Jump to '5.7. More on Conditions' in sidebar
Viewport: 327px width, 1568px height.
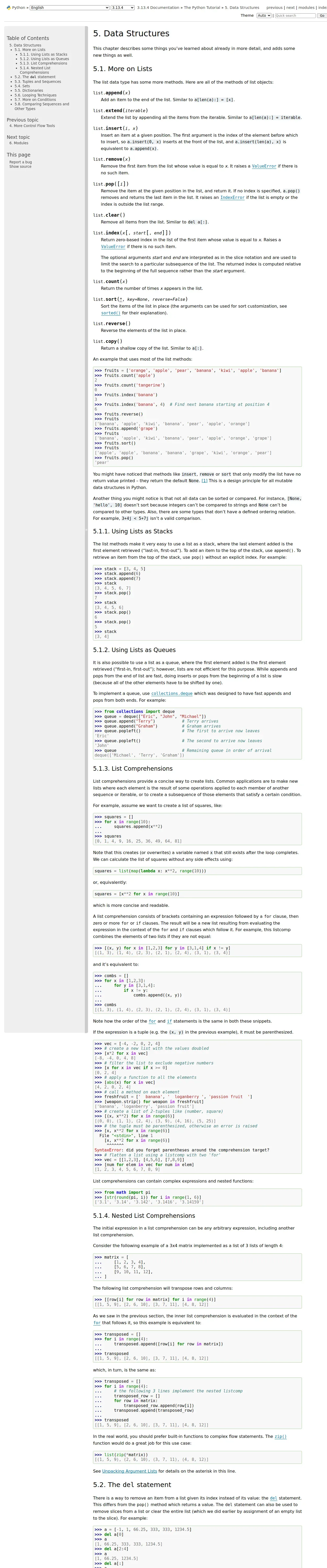point(35,100)
